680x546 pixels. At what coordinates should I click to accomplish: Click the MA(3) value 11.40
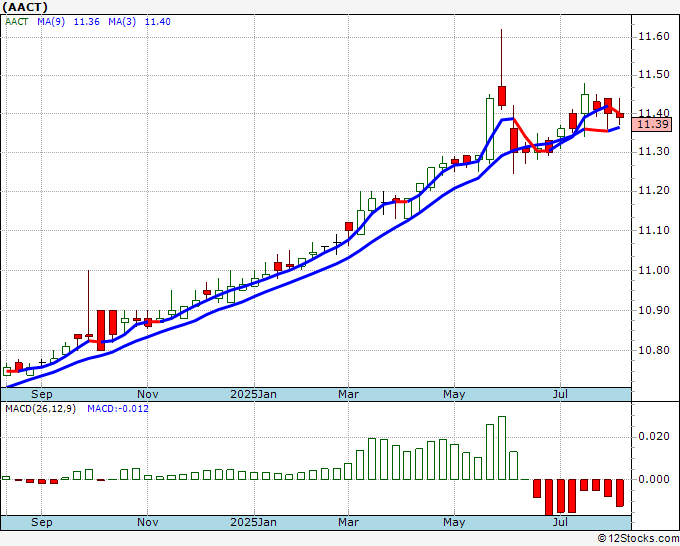tap(157, 22)
